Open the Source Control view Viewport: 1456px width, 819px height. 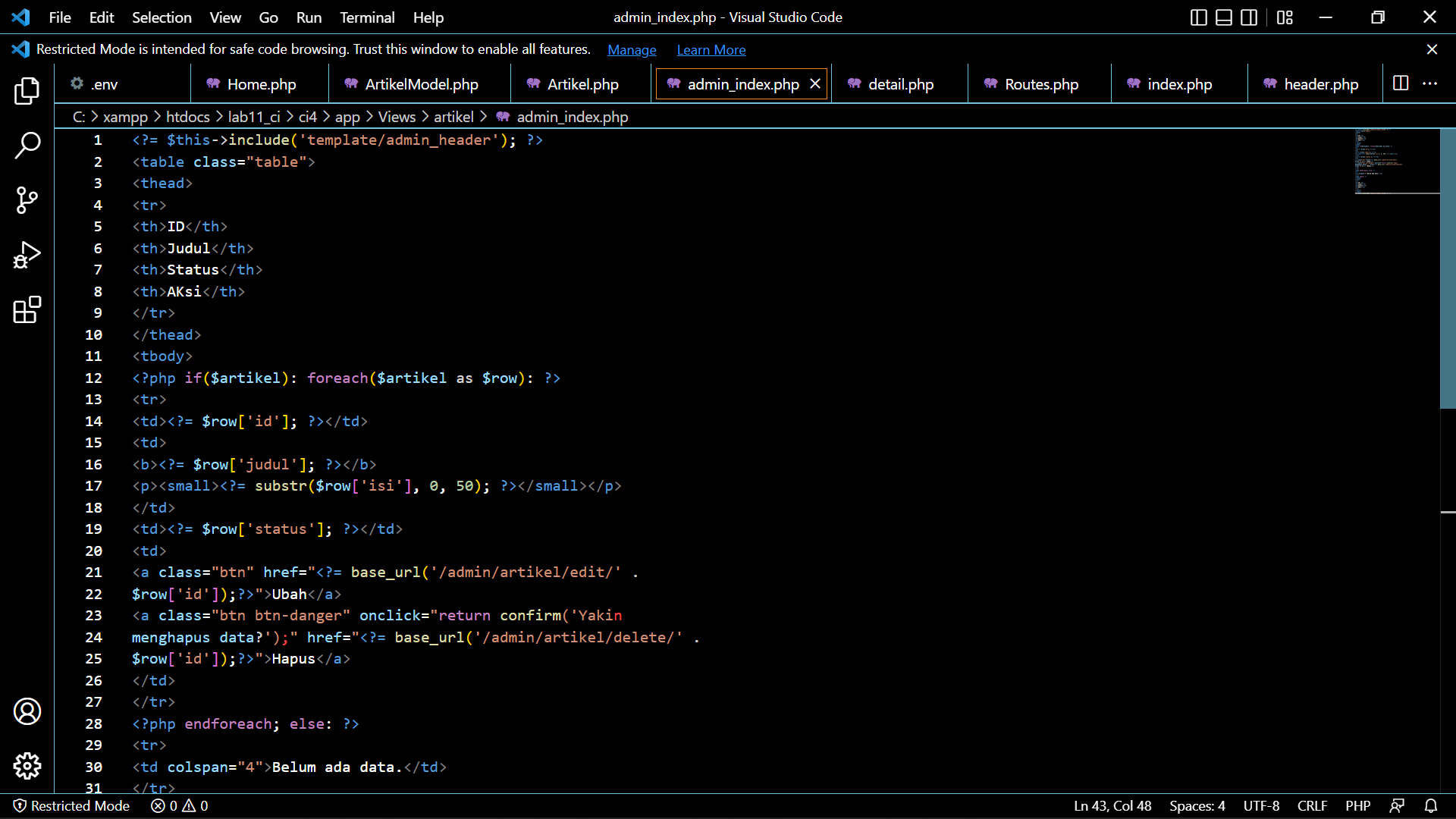pos(27,200)
